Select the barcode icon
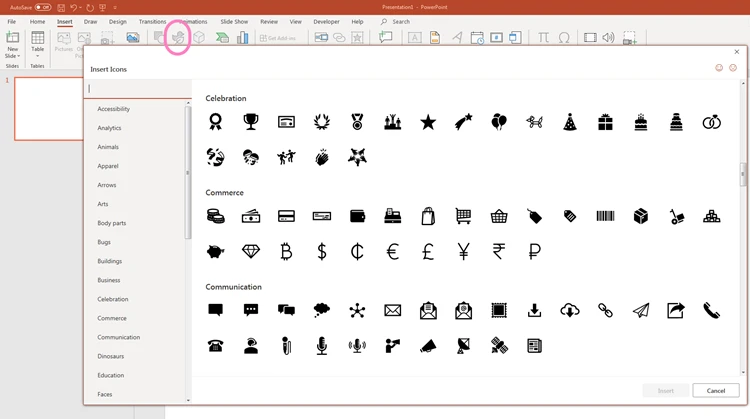Viewport: 750px width, 419px height. click(x=605, y=216)
